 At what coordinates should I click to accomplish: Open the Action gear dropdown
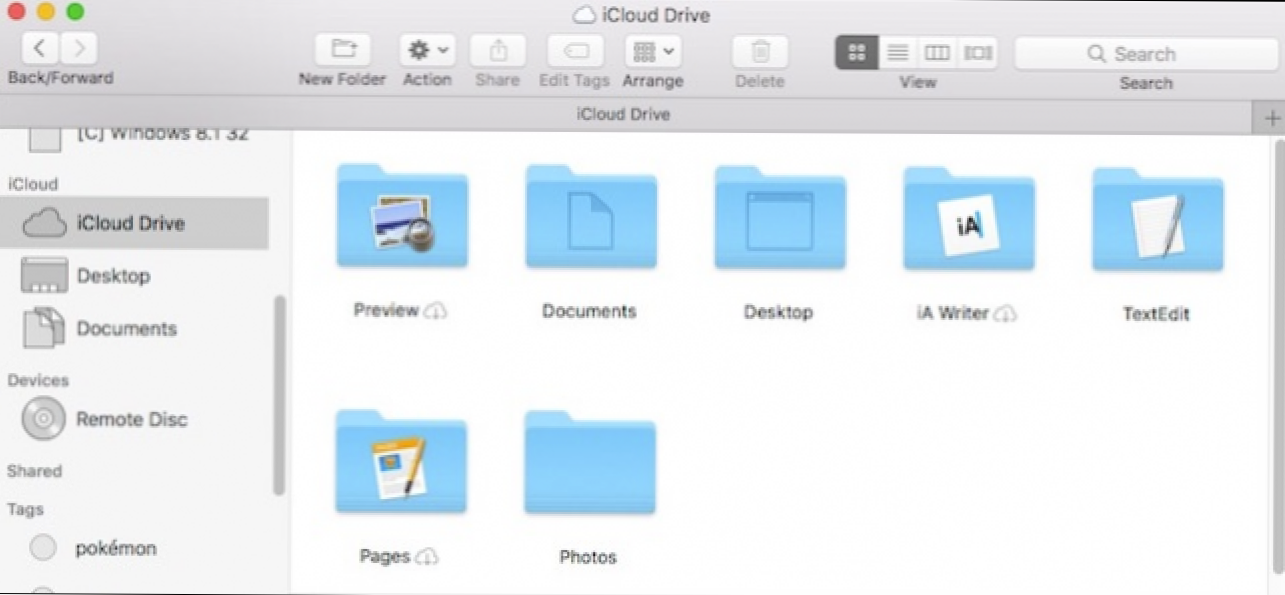[x=427, y=50]
